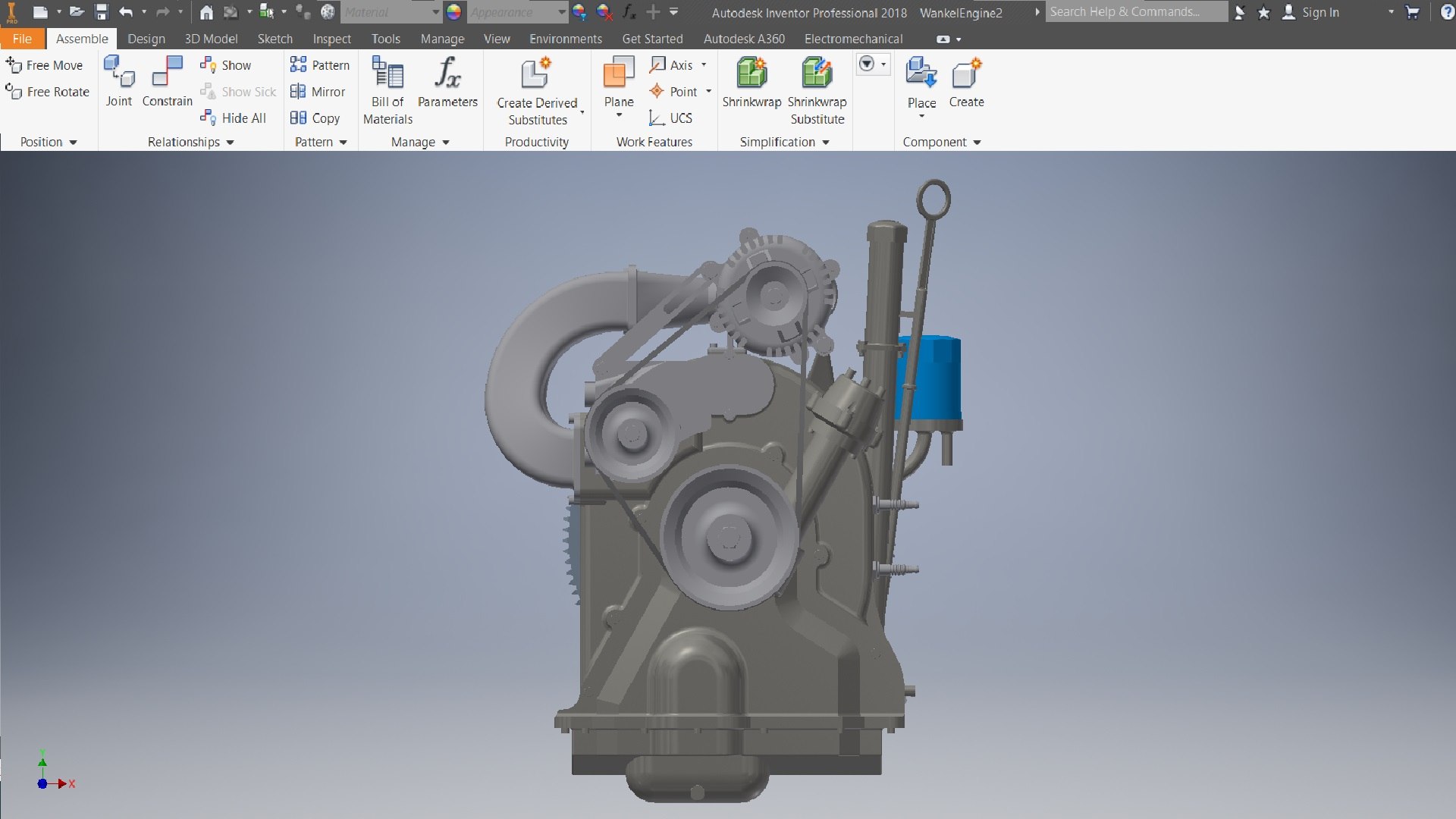Click Hide All relationships
Viewport: 1456px width, 819px height.
[234, 118]
